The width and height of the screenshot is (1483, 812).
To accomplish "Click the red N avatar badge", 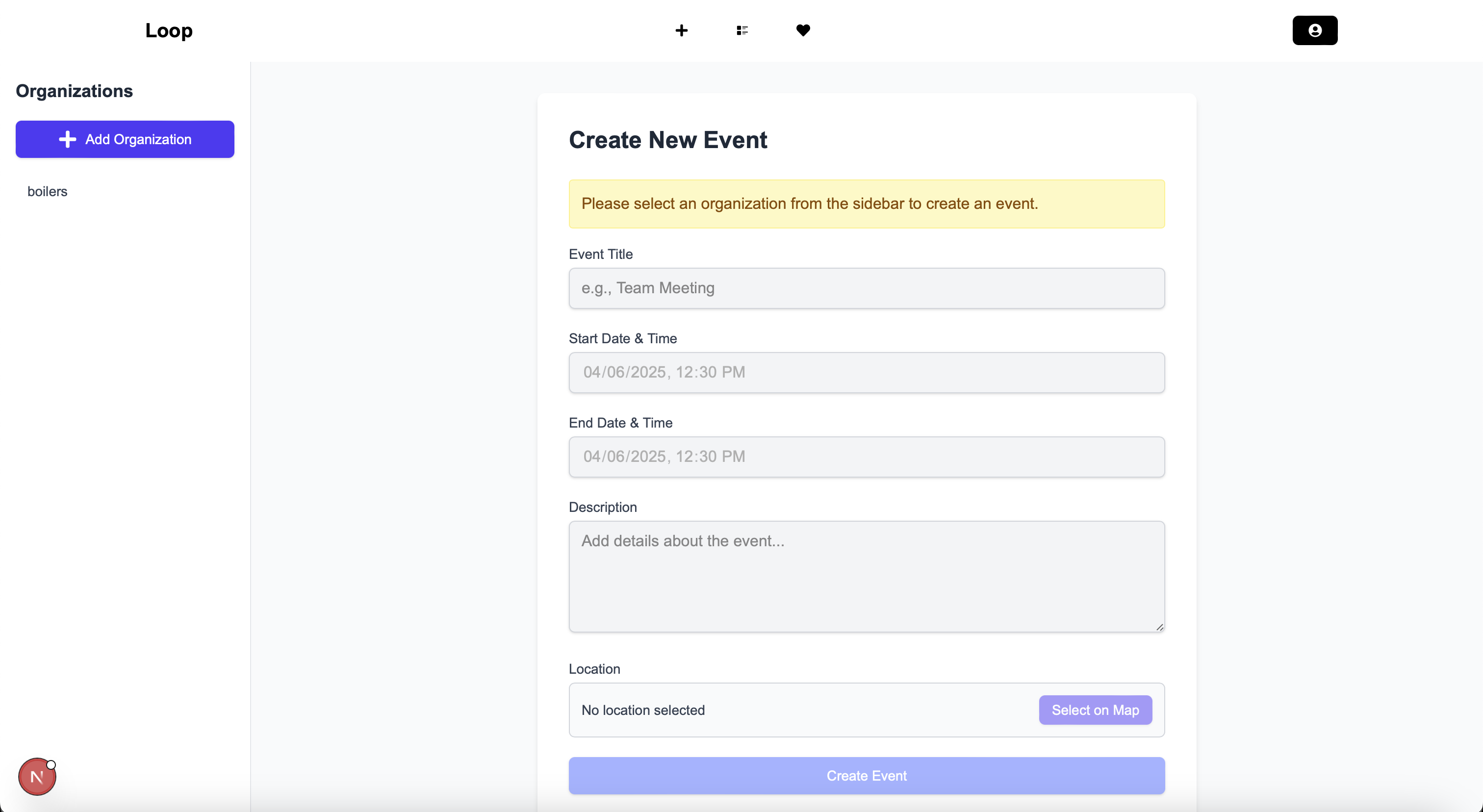I will click(x=37, y=776).
